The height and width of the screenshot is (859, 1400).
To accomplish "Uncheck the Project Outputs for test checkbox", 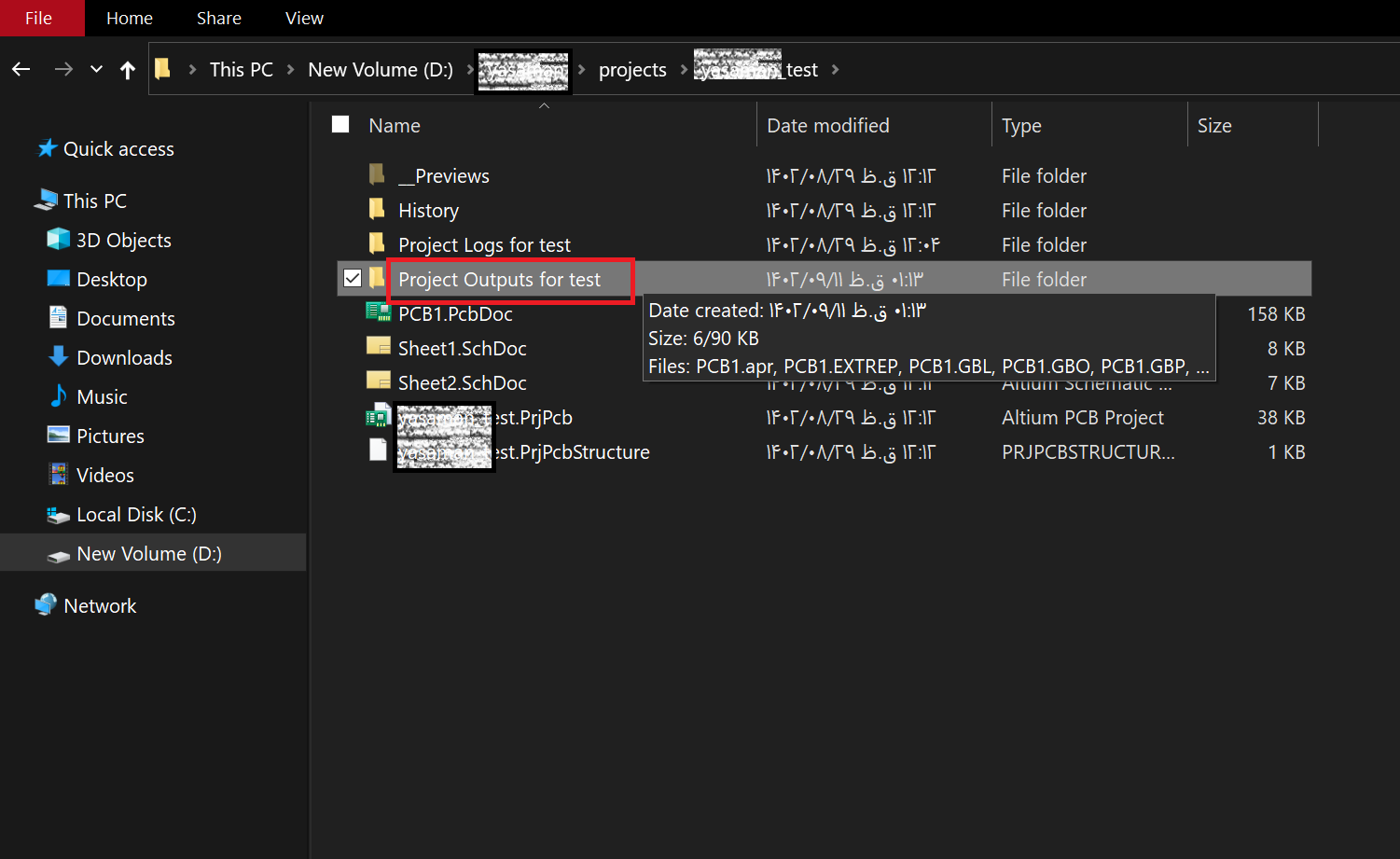I will coord(353,278).
